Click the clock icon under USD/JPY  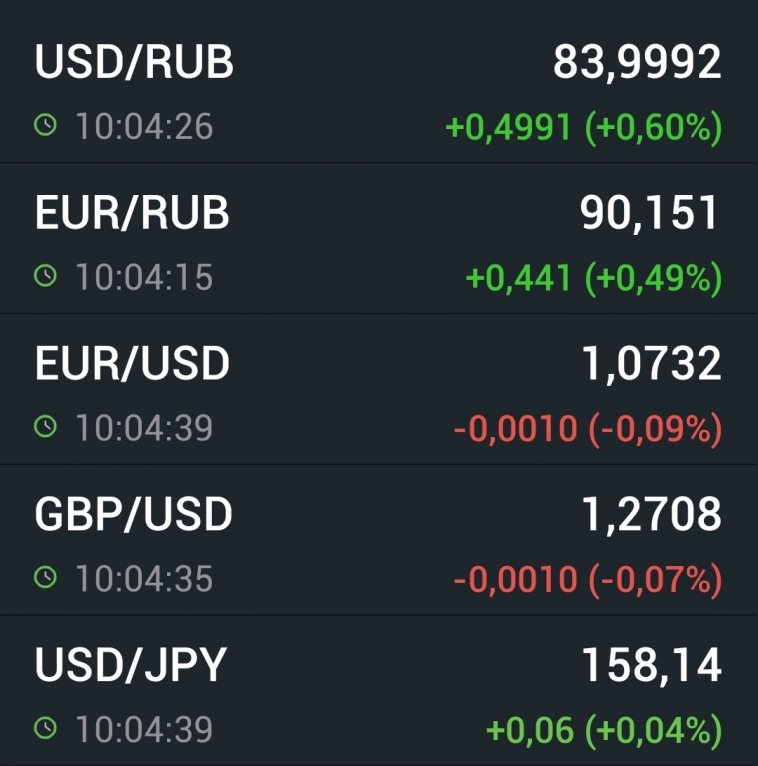(45, 729)
